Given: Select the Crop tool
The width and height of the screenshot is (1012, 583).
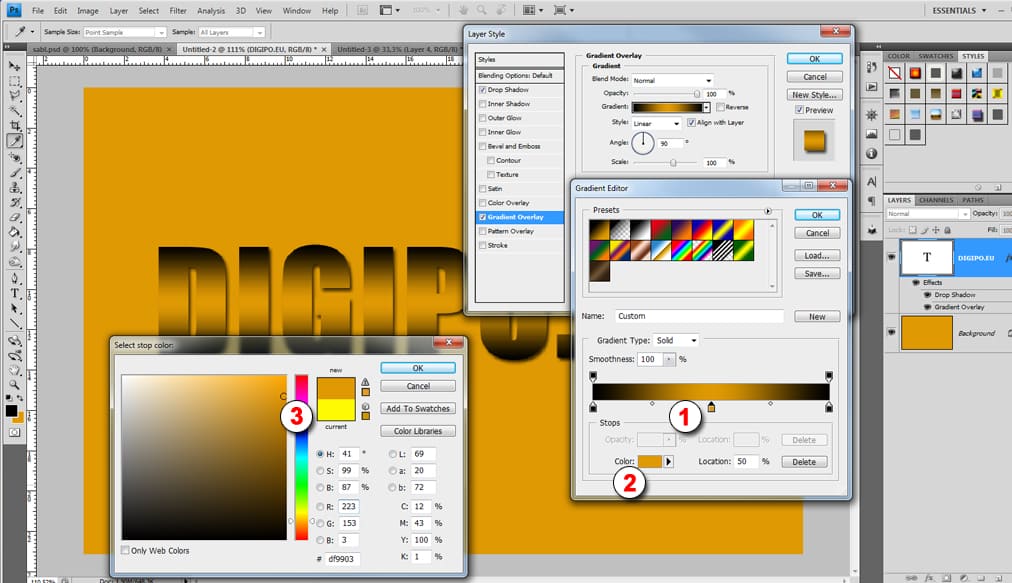Looking at the screenshot, I should pos(16,126).
